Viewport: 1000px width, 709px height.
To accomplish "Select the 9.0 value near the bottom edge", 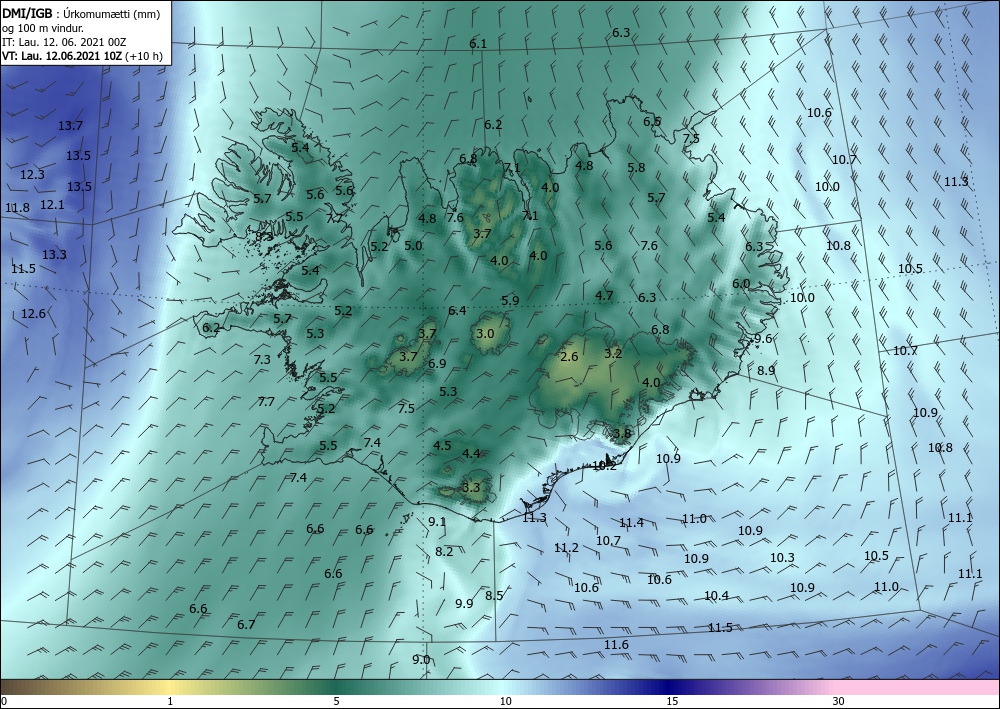I will 421,660.
